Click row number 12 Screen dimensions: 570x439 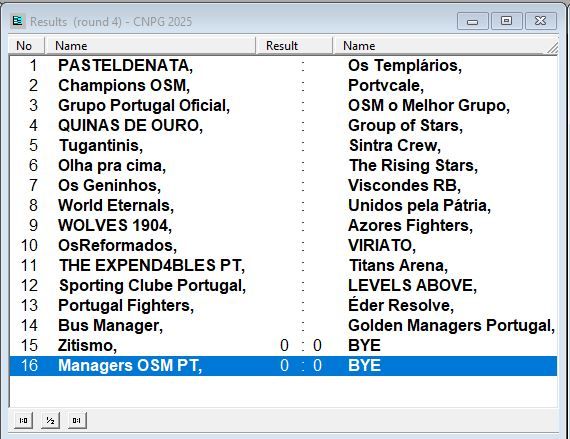pos(29,285)
